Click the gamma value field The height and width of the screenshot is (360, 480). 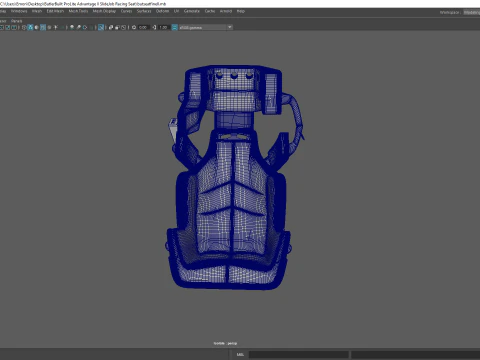(163, 27)
